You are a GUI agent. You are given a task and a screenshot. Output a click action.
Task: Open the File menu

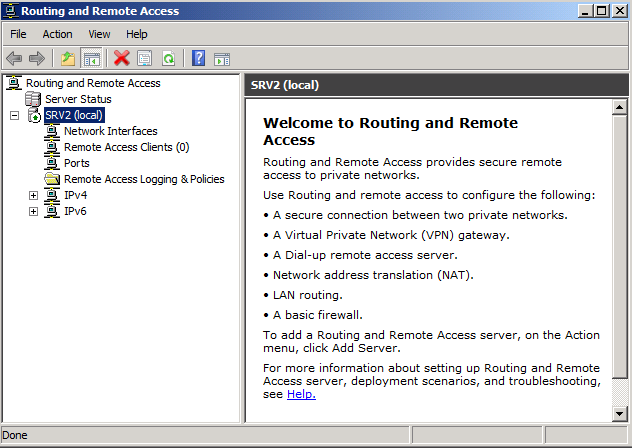click(x=18, y=34)
